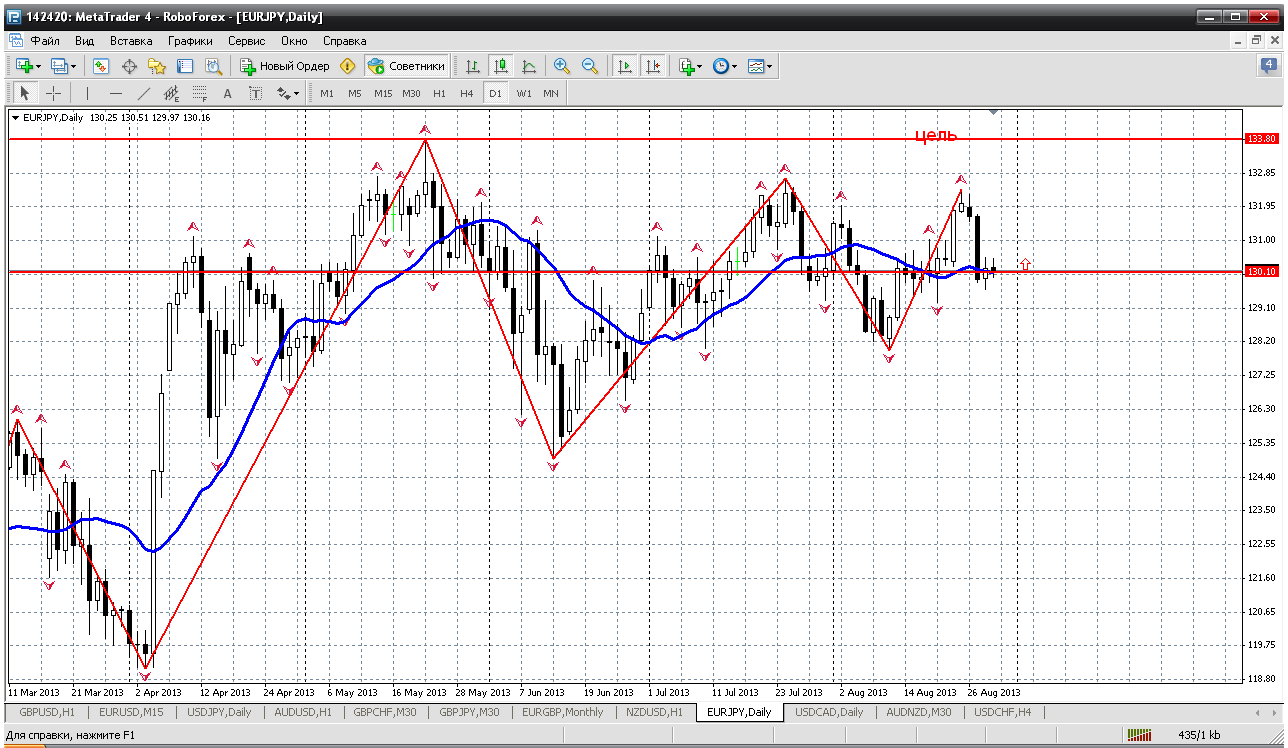This screenshot has width=1288, height=748.
Task: Select the vertical line drawing tool
Action: [x=87, y=93]
